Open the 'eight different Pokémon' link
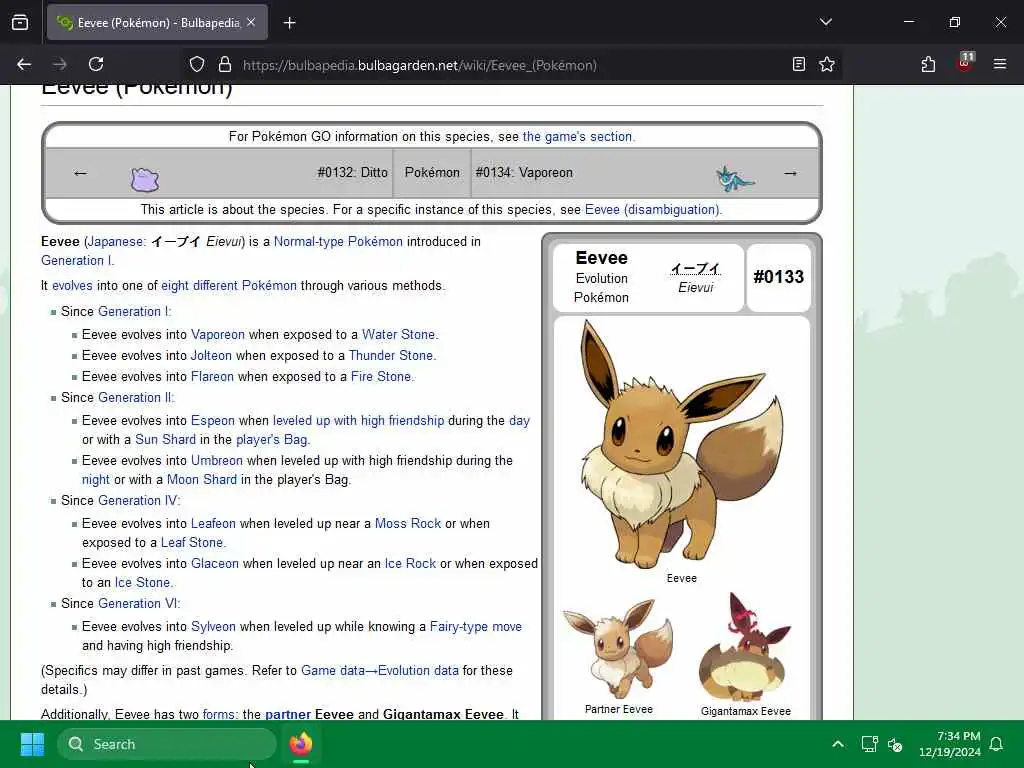Screen dimensions: 1024x768 coord(229,285)
